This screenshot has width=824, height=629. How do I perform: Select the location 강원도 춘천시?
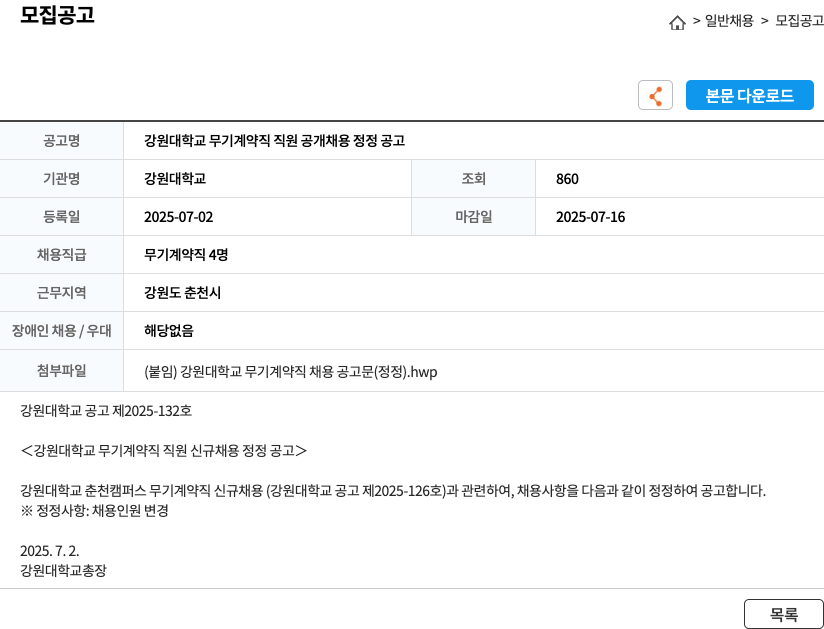click(x=182, y=293)
